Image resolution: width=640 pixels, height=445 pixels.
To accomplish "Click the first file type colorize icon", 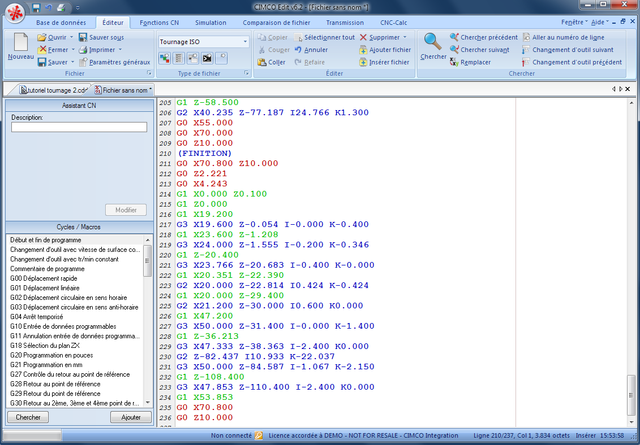I will [164, 58].
